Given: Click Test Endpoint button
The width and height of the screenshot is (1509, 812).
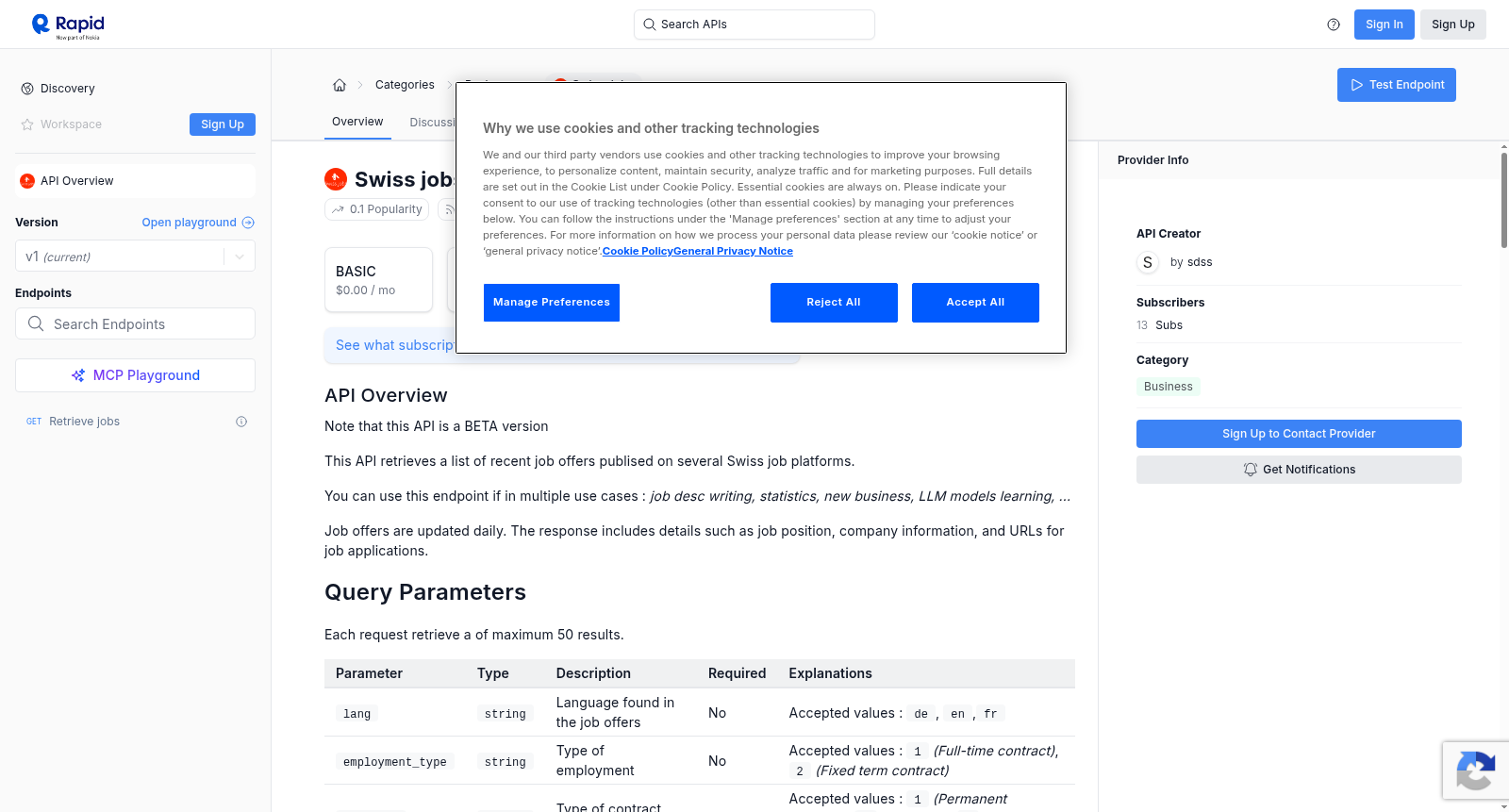Looking at the screenshot, I should (x=1397, y=85).
